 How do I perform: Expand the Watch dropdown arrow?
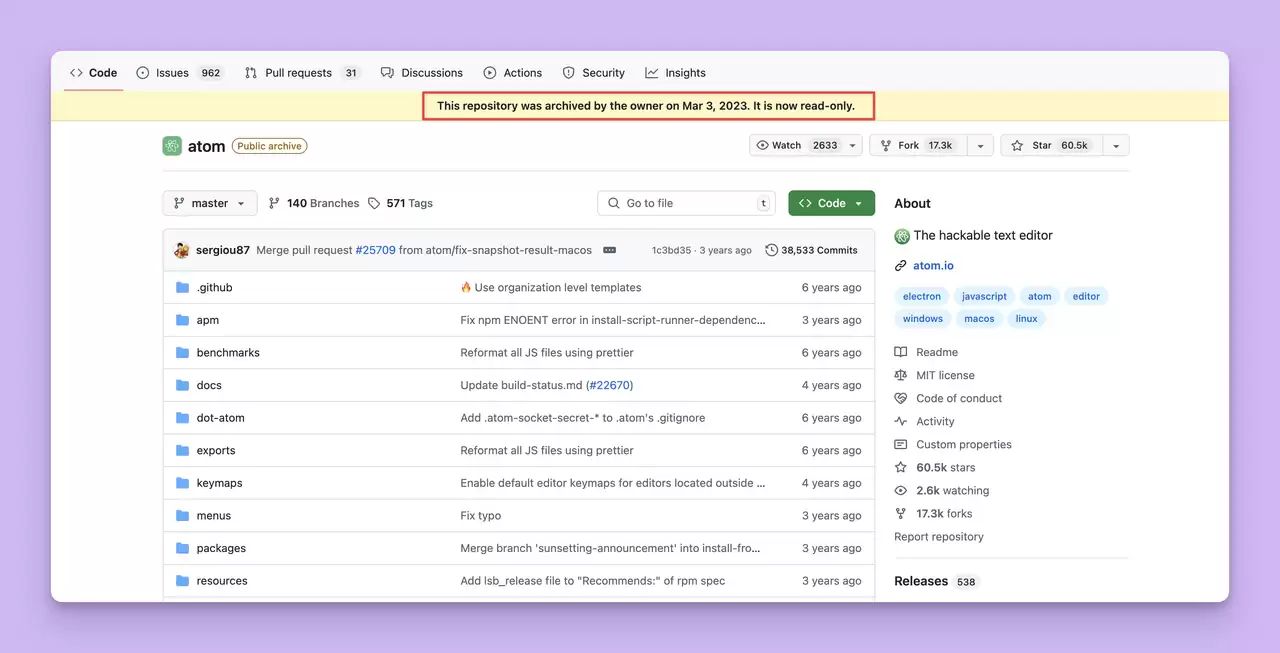pos(853,145)
